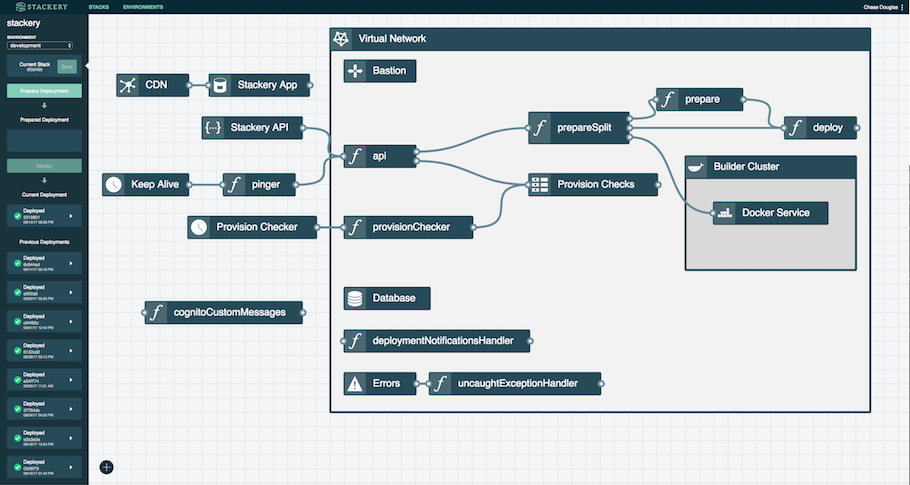Click the uncaughtExceptionHandler node label
This screenshot has height=485, width=910.
click(x=518, y=383)
